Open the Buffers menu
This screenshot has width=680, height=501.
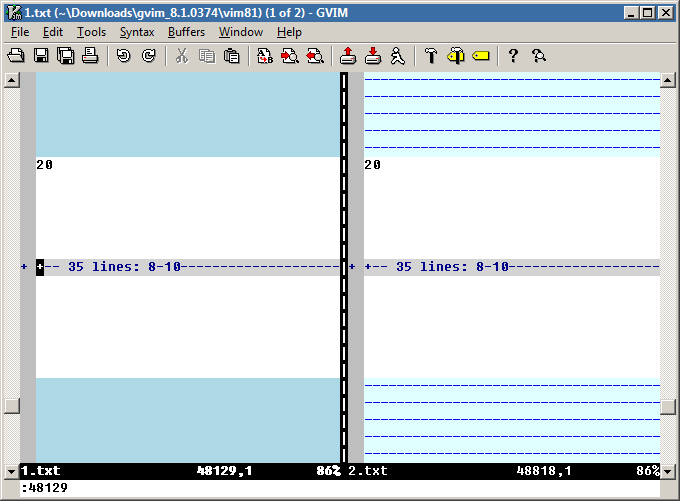coord(186,32)
